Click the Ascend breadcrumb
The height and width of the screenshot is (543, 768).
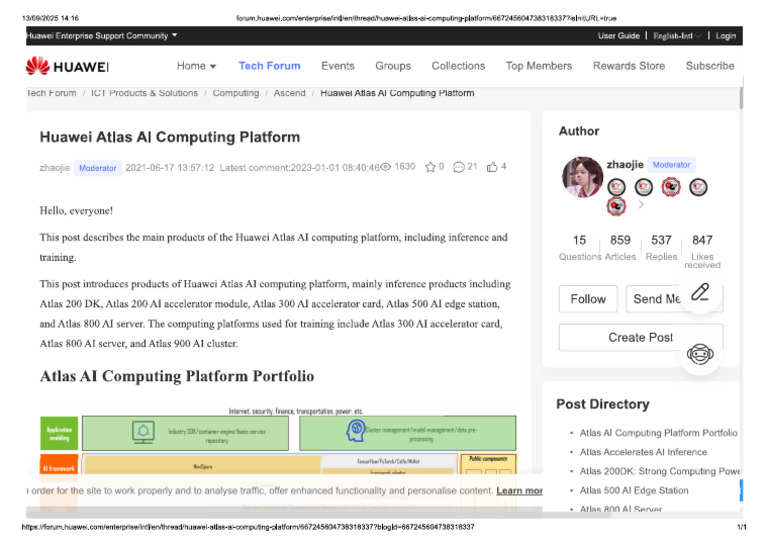289,93
